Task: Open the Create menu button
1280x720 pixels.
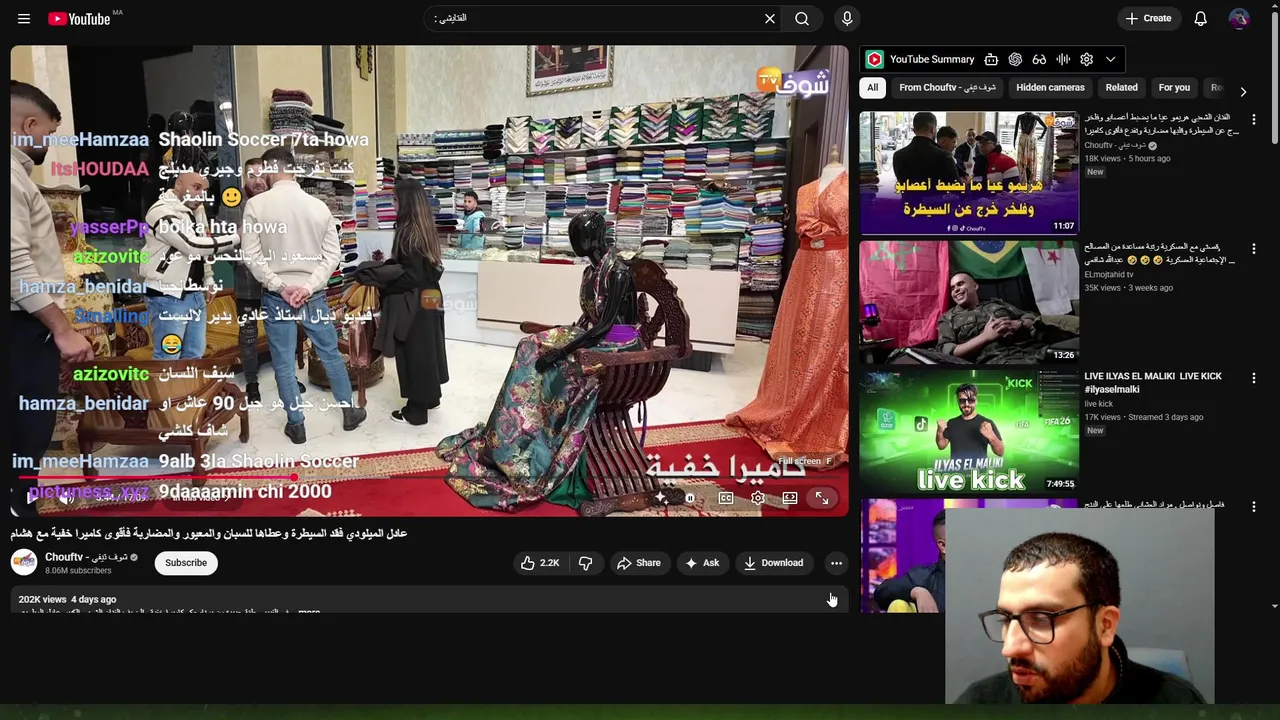Action: click(x=1148, y=18)
